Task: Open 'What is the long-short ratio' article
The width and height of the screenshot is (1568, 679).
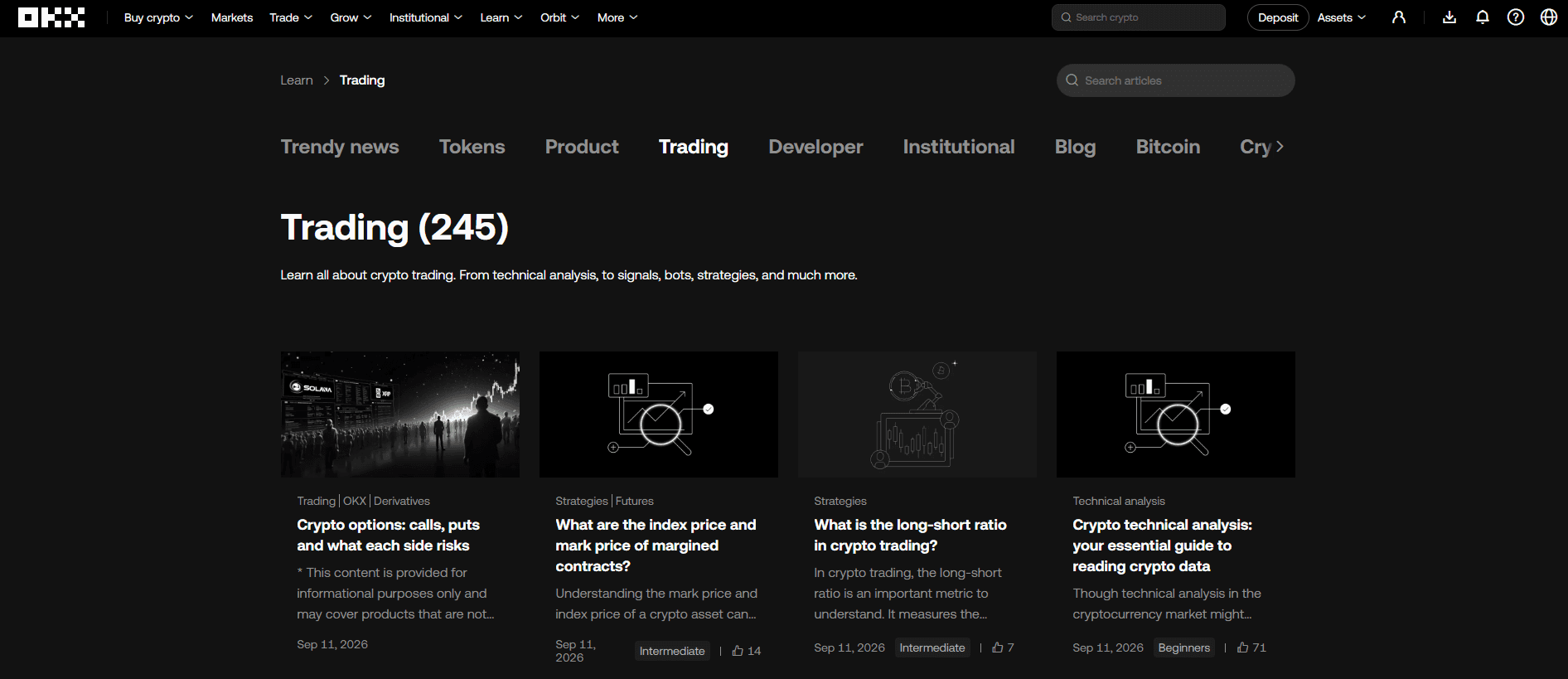Action: (x=910, y=535)
